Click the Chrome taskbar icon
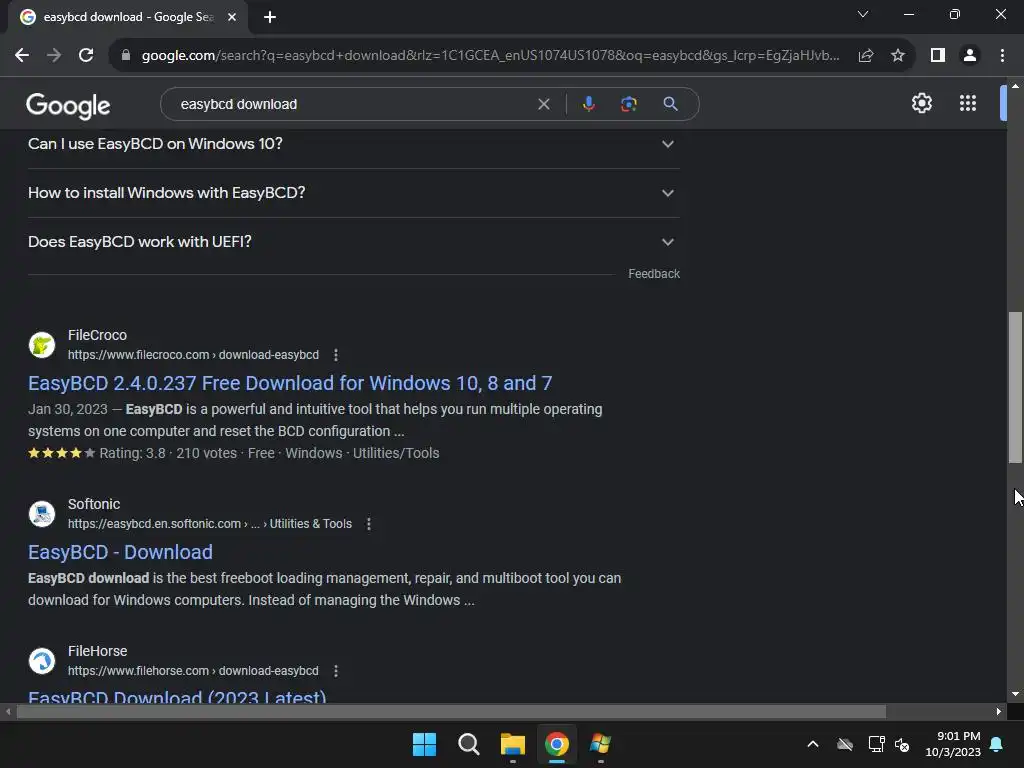 [557, 744]
